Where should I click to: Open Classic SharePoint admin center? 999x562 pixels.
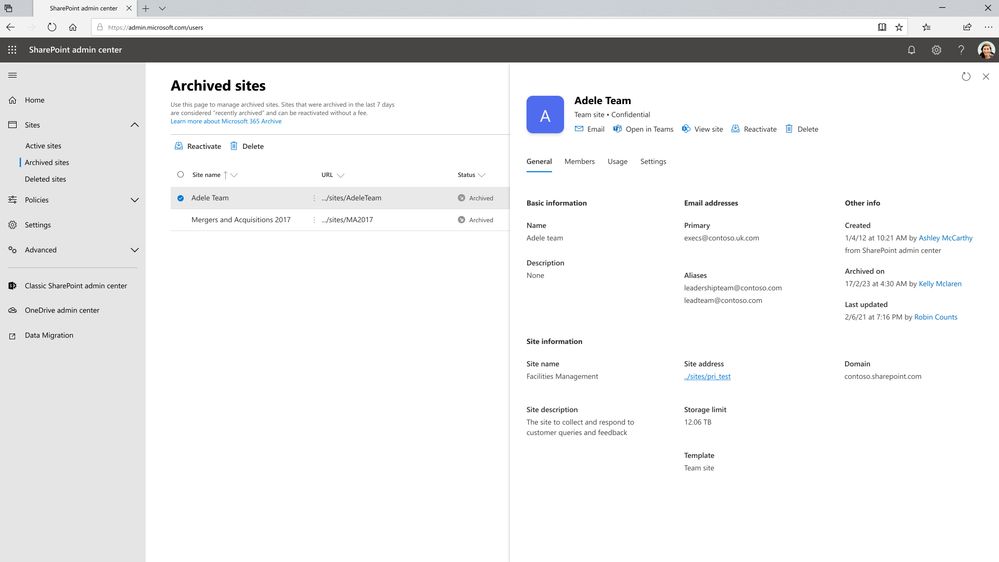(x=76, y=285)
